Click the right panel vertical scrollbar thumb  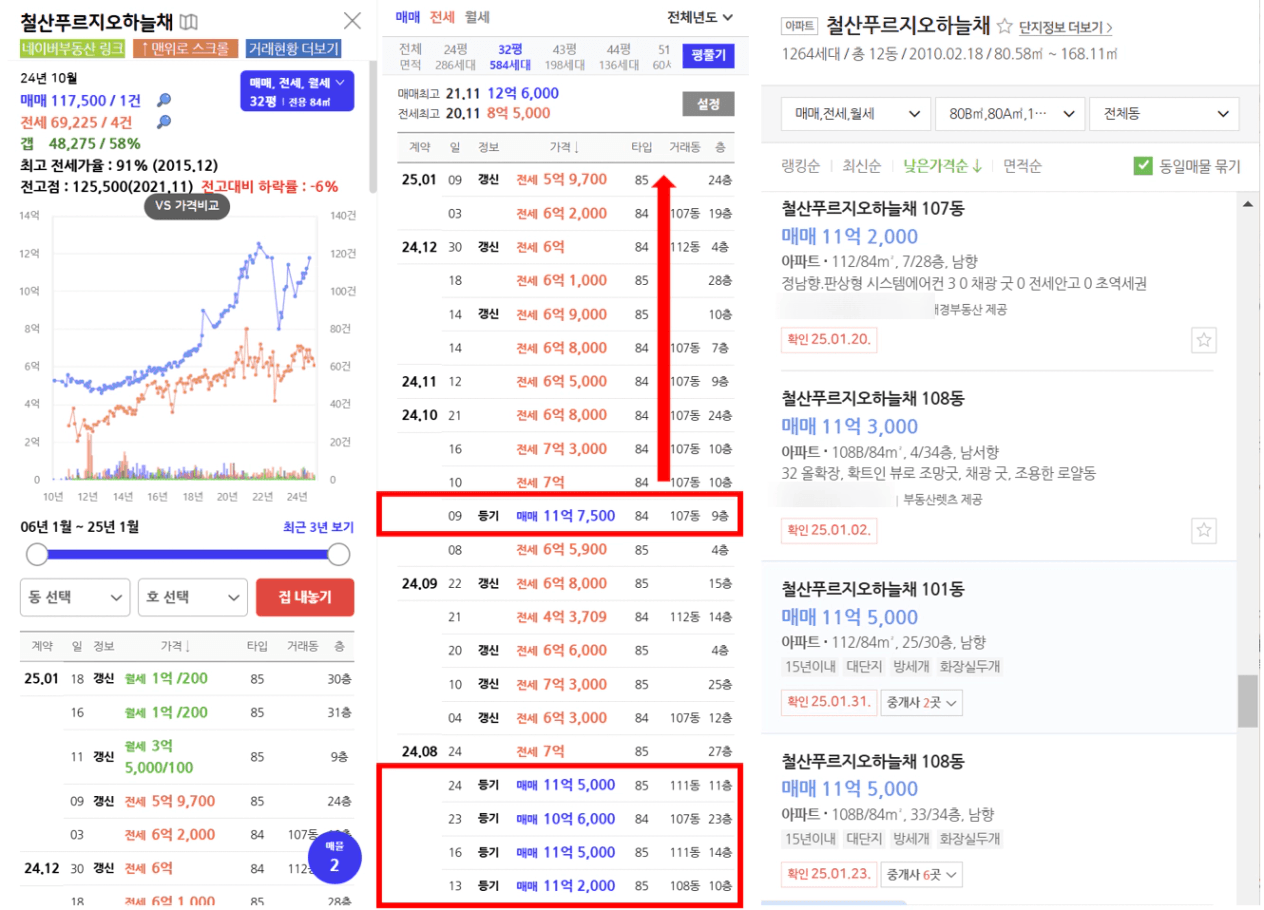pyautogui.click(x=1247, y=700)
